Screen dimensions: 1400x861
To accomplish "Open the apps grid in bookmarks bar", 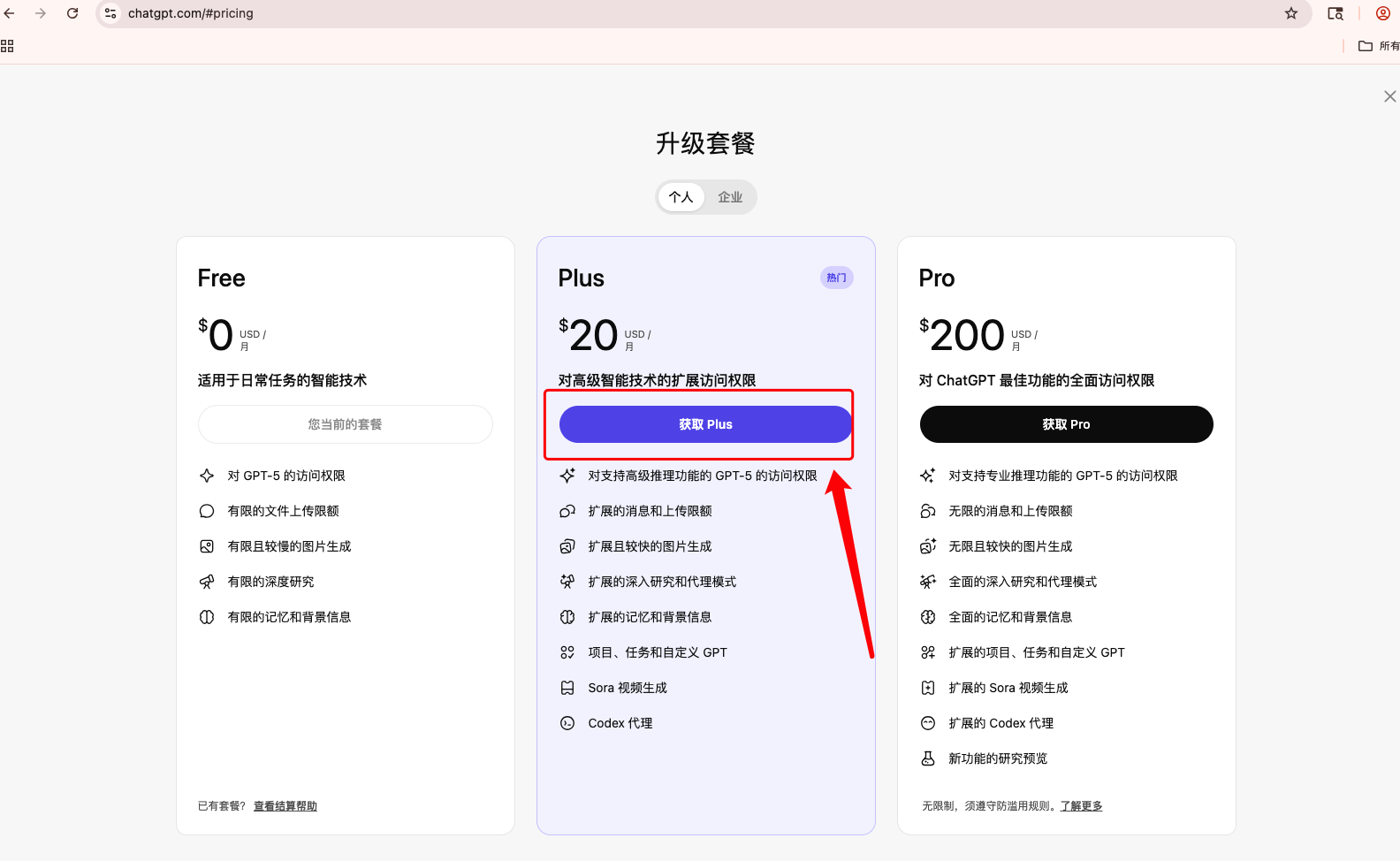I will (x=7, y=46).
